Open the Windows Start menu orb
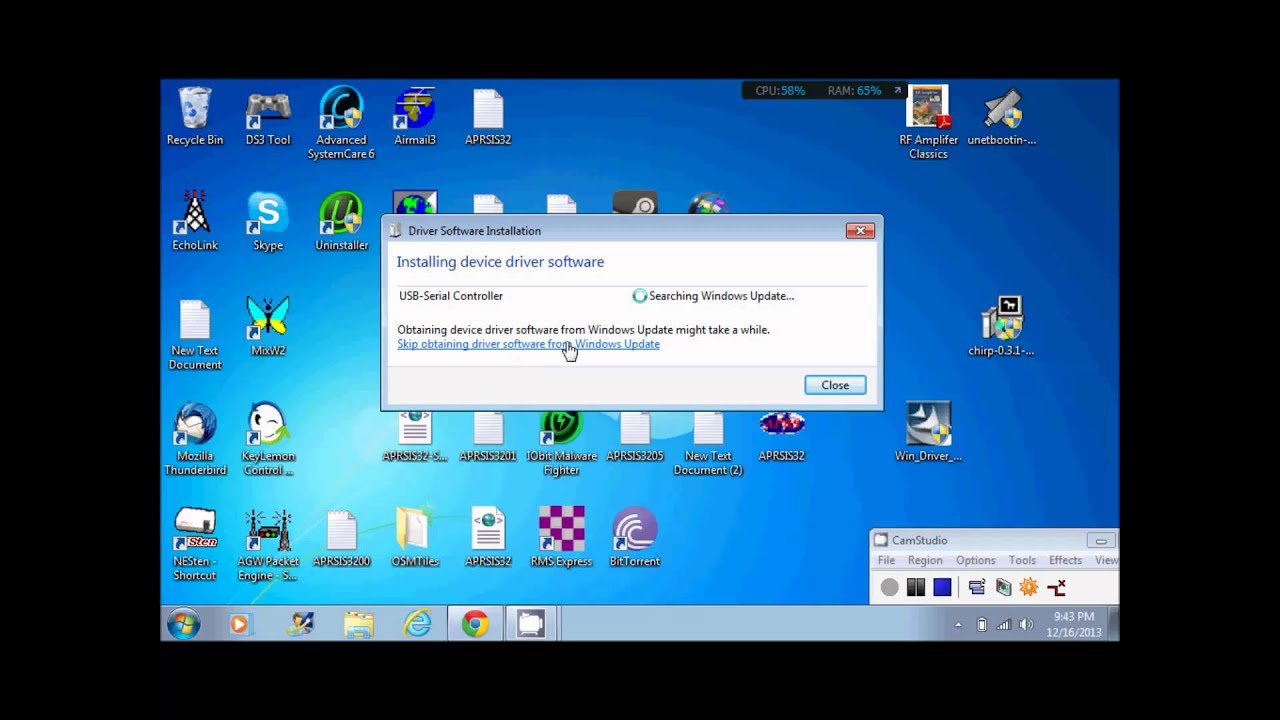1280x720 pixels. point(184,624)
